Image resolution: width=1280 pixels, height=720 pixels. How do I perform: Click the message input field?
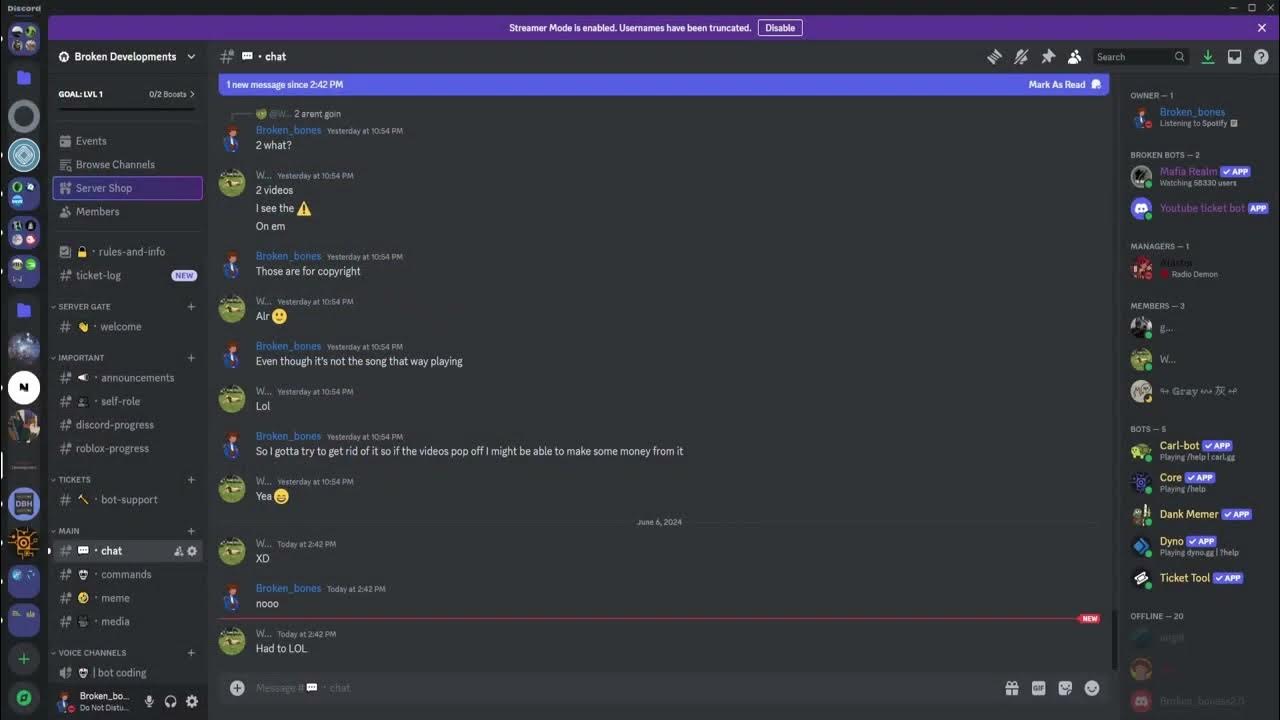coord(600,688)
